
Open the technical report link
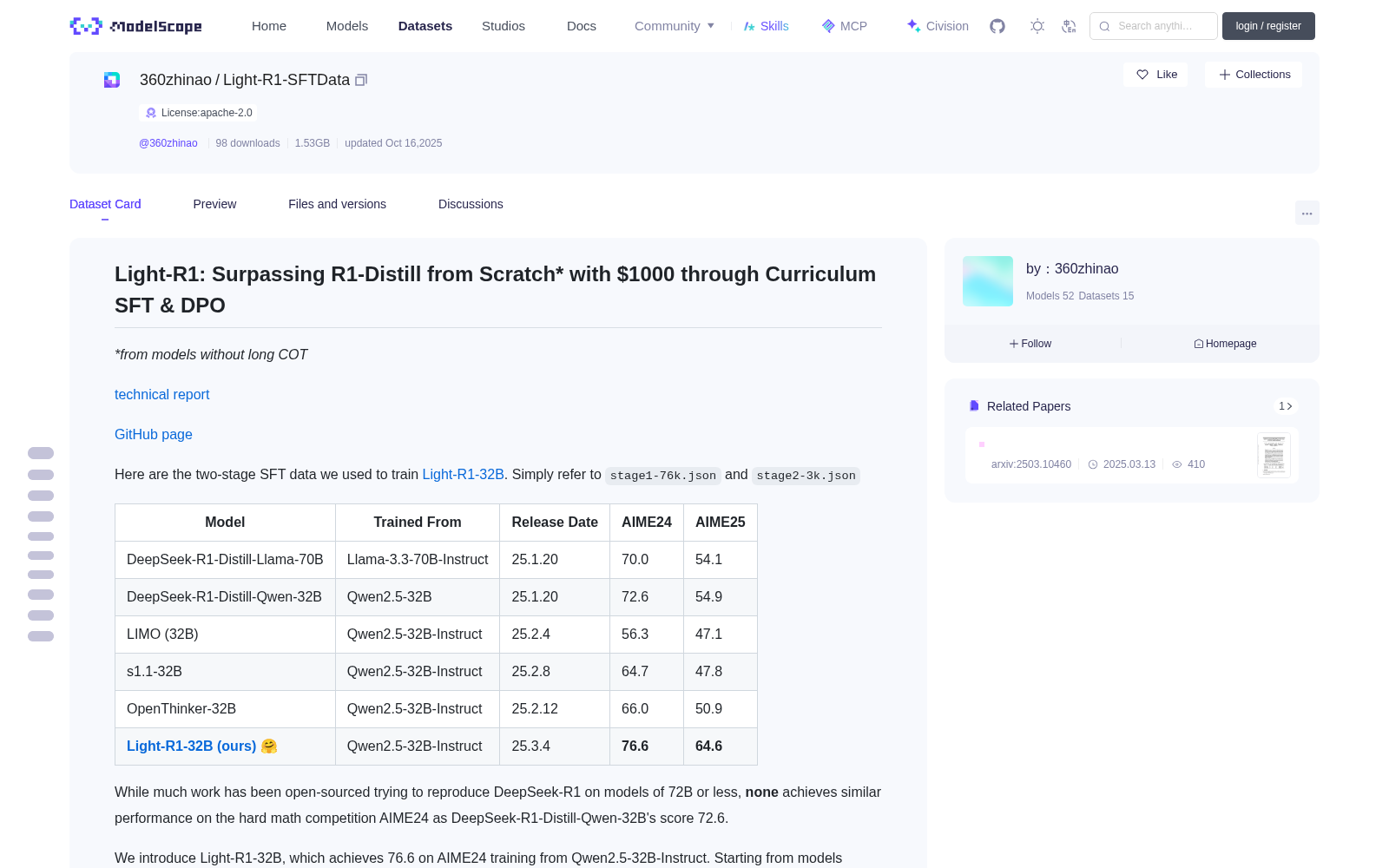pyautogui.click(x=161, y=394)
